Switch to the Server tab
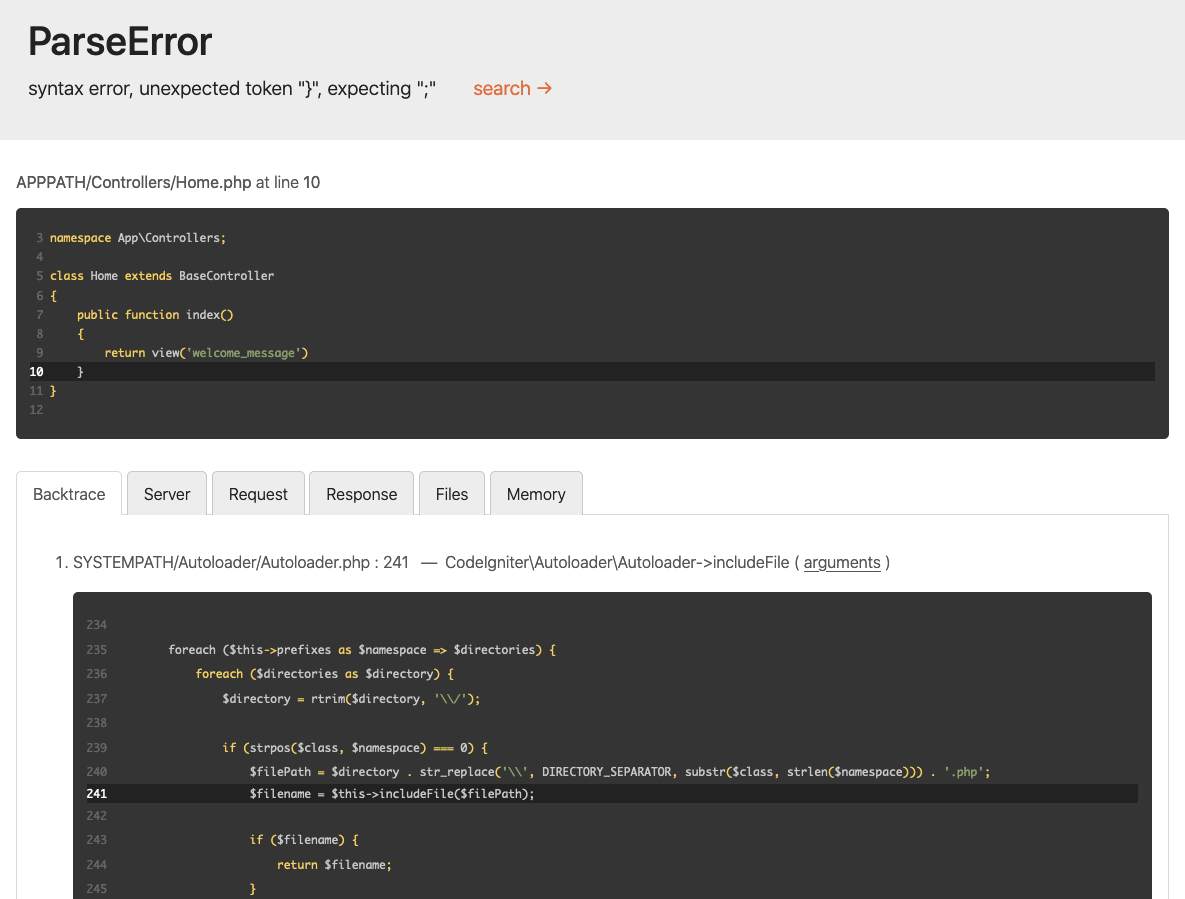The image size is (1185, 899). [x=166, y=493]
